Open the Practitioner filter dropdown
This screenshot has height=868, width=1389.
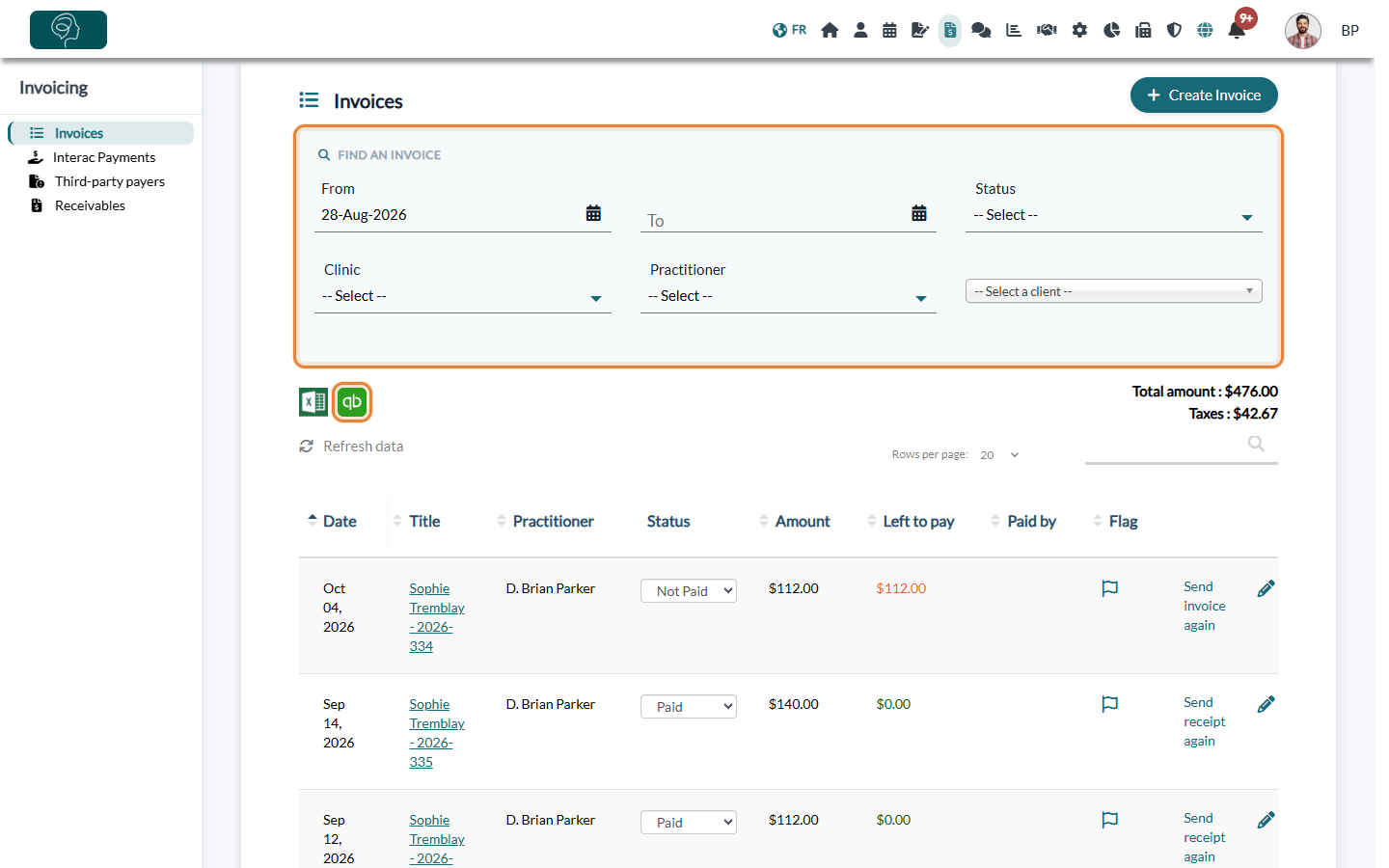[x=788, y=296]
